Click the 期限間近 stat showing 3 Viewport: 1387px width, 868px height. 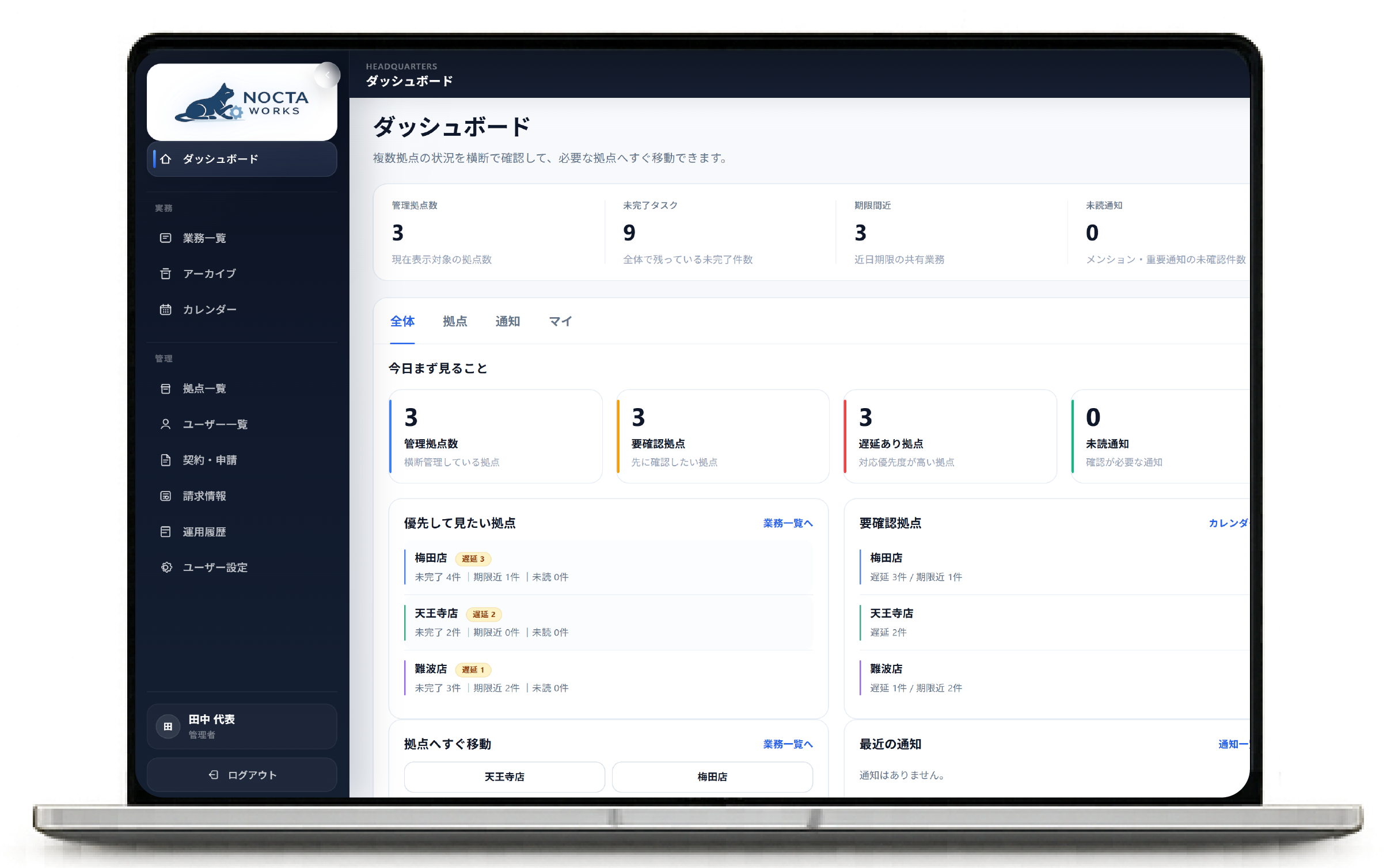point(951,233)
